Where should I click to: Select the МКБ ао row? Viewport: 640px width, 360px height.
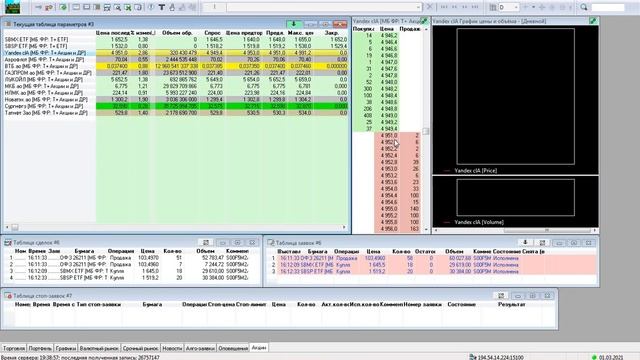click(x=176, y=86)
